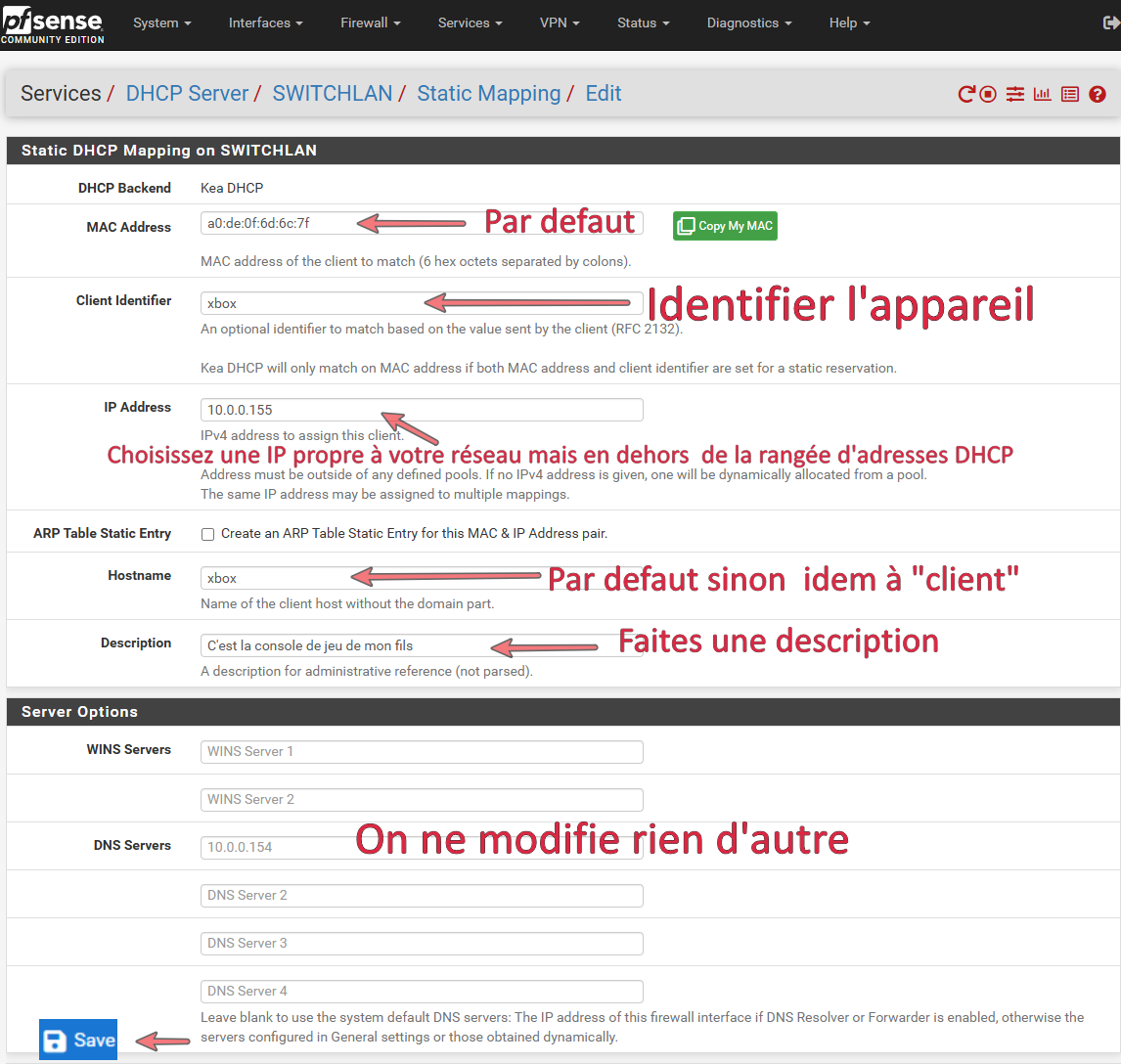Click the restart service icon
The width and height of the screenshot is (1121, 1064).
pos(966,94)
